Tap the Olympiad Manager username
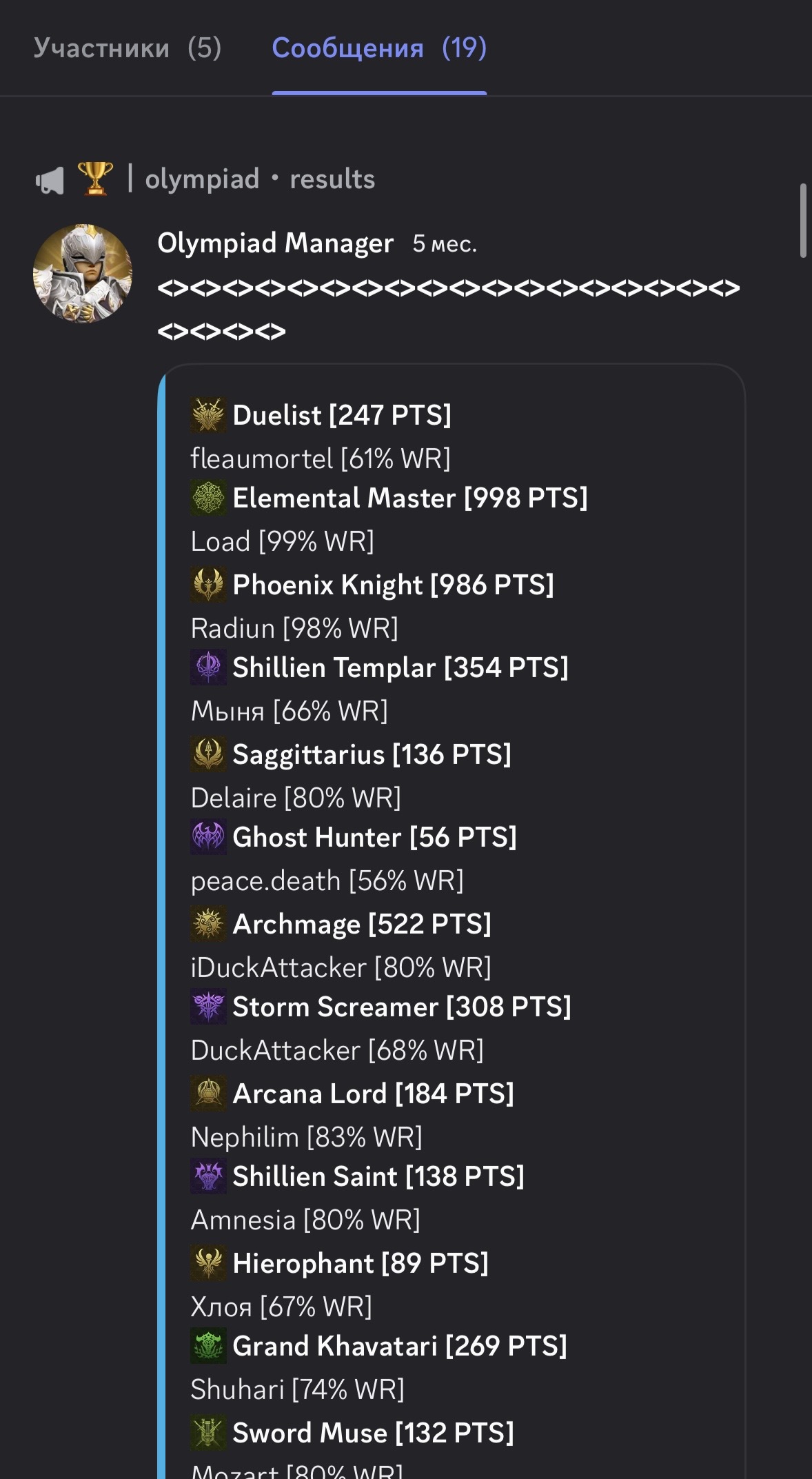Image resolution: width=812 pixels, height=1479 pixels. click(275, 243)
